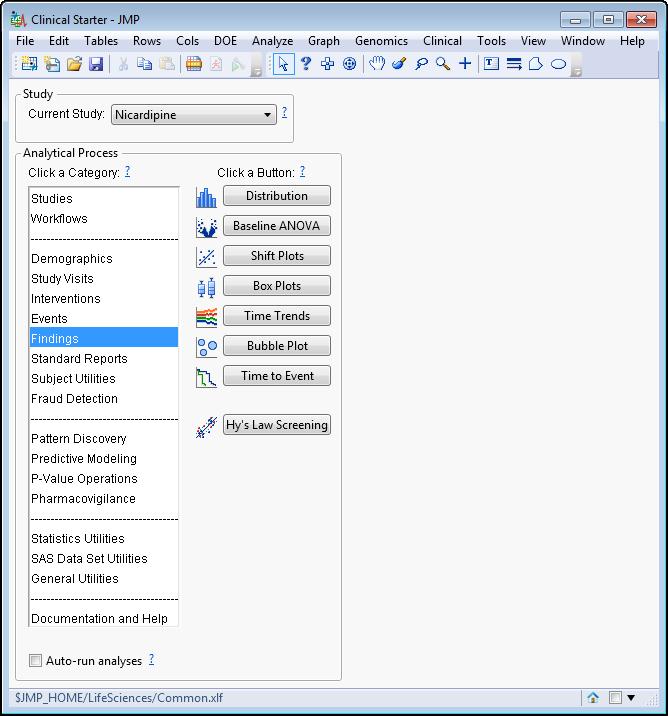The height and width of the screenshot is (716, 668).
Task: Click the orange data table grid icon
Action: [194, 63]
